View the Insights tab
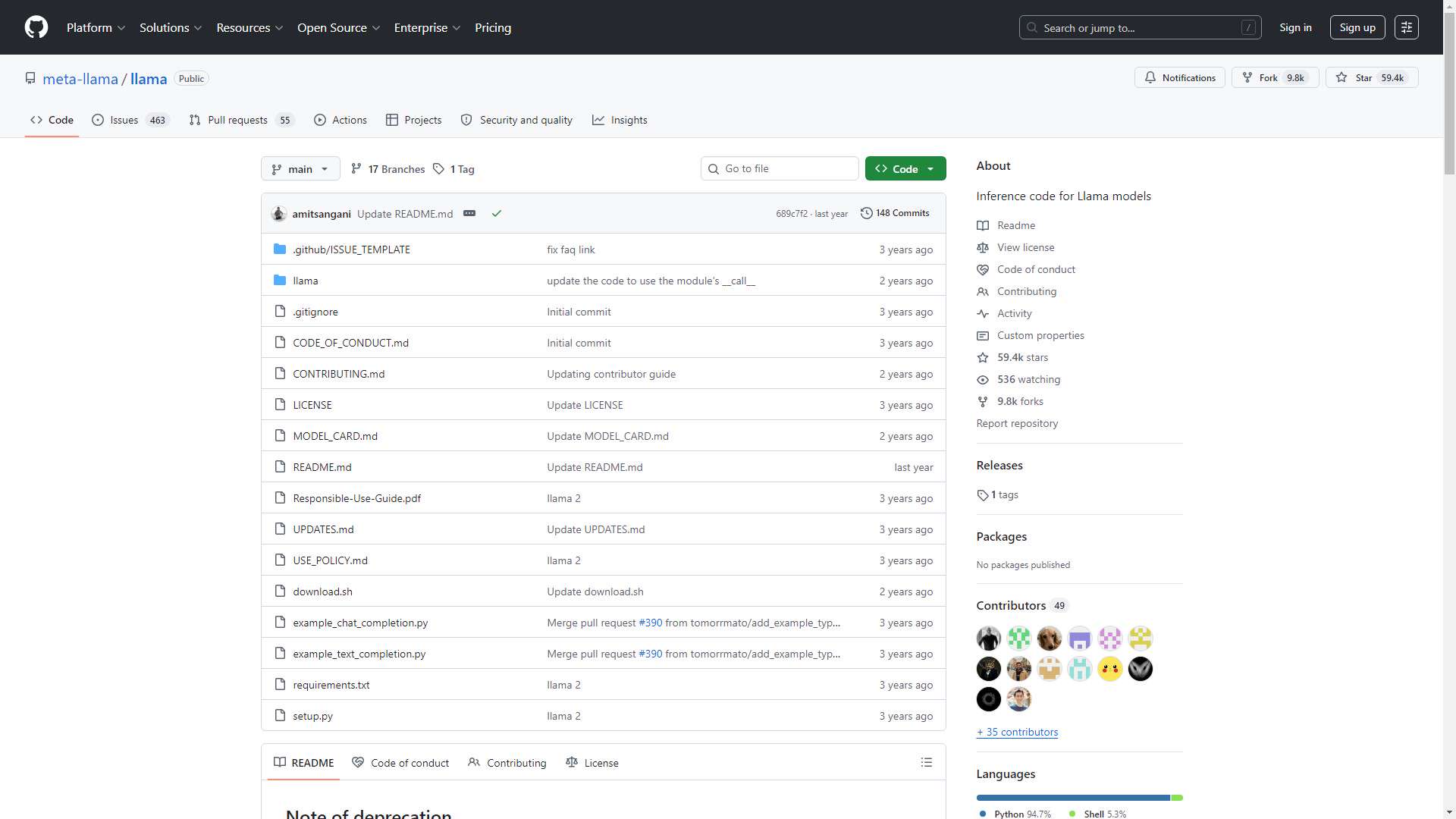Screen dimensions: 1456x819 pos(620,120)
